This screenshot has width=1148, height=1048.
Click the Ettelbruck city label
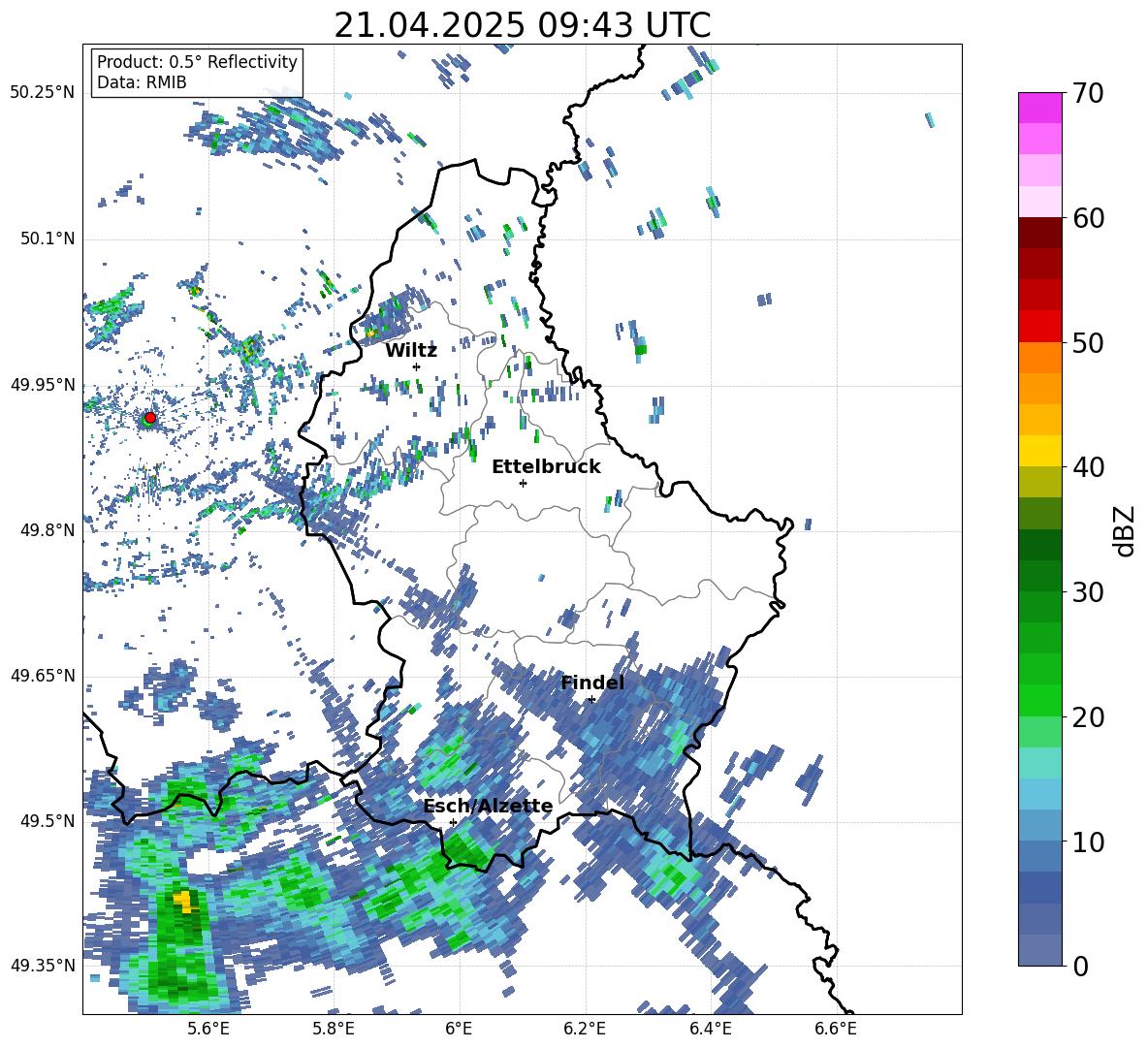point(546,467)
